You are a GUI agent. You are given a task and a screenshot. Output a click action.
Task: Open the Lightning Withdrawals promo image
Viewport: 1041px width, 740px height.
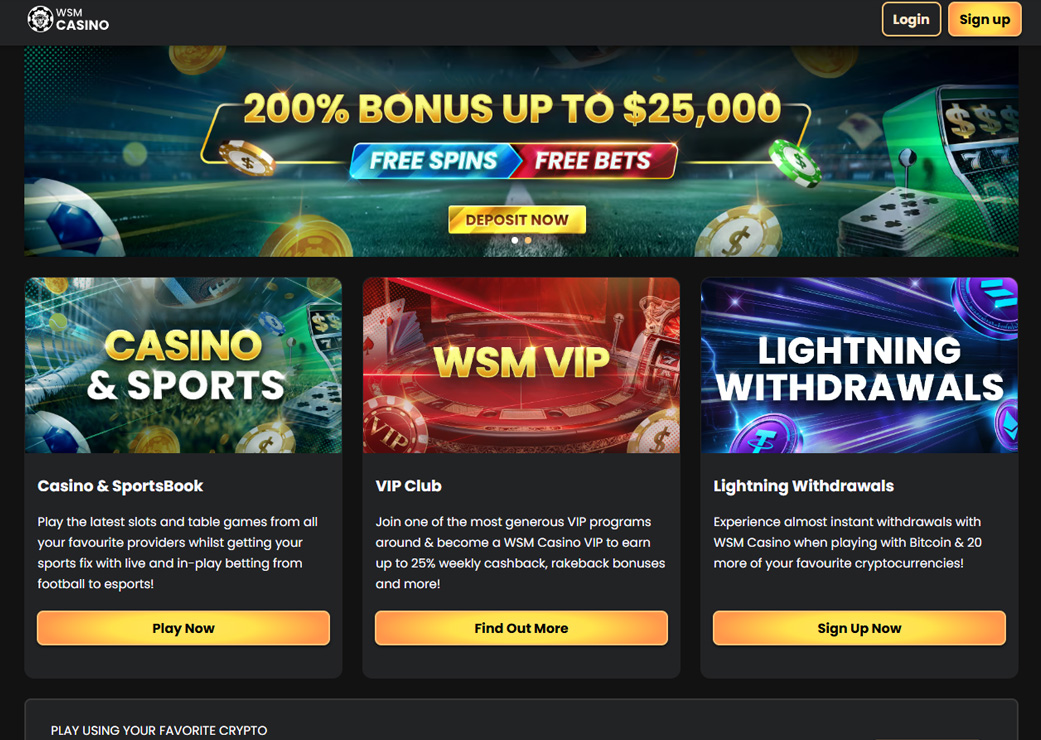point(859,365)
